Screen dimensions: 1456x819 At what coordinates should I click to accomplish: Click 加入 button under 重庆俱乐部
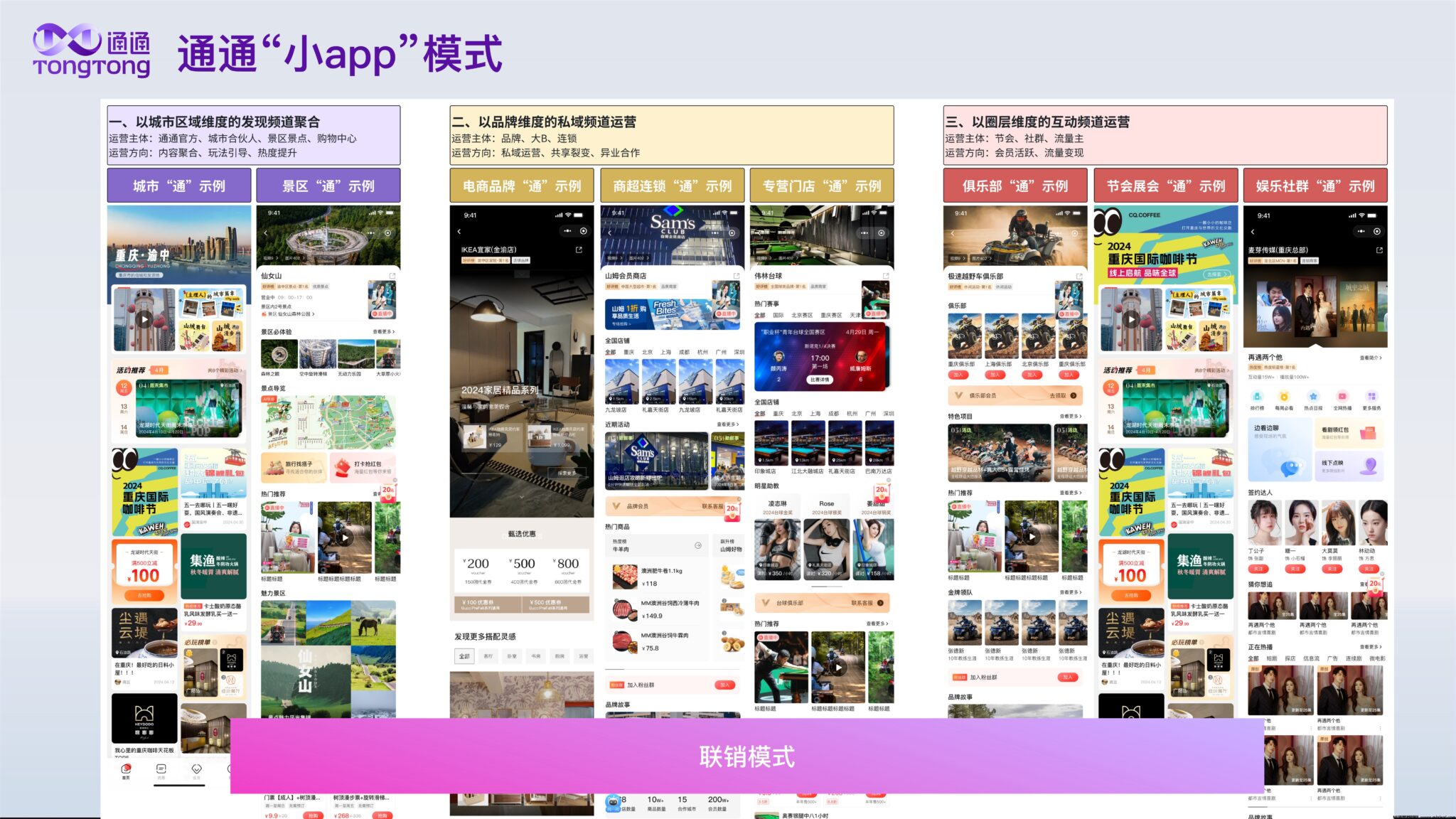(x=958, y=375)
